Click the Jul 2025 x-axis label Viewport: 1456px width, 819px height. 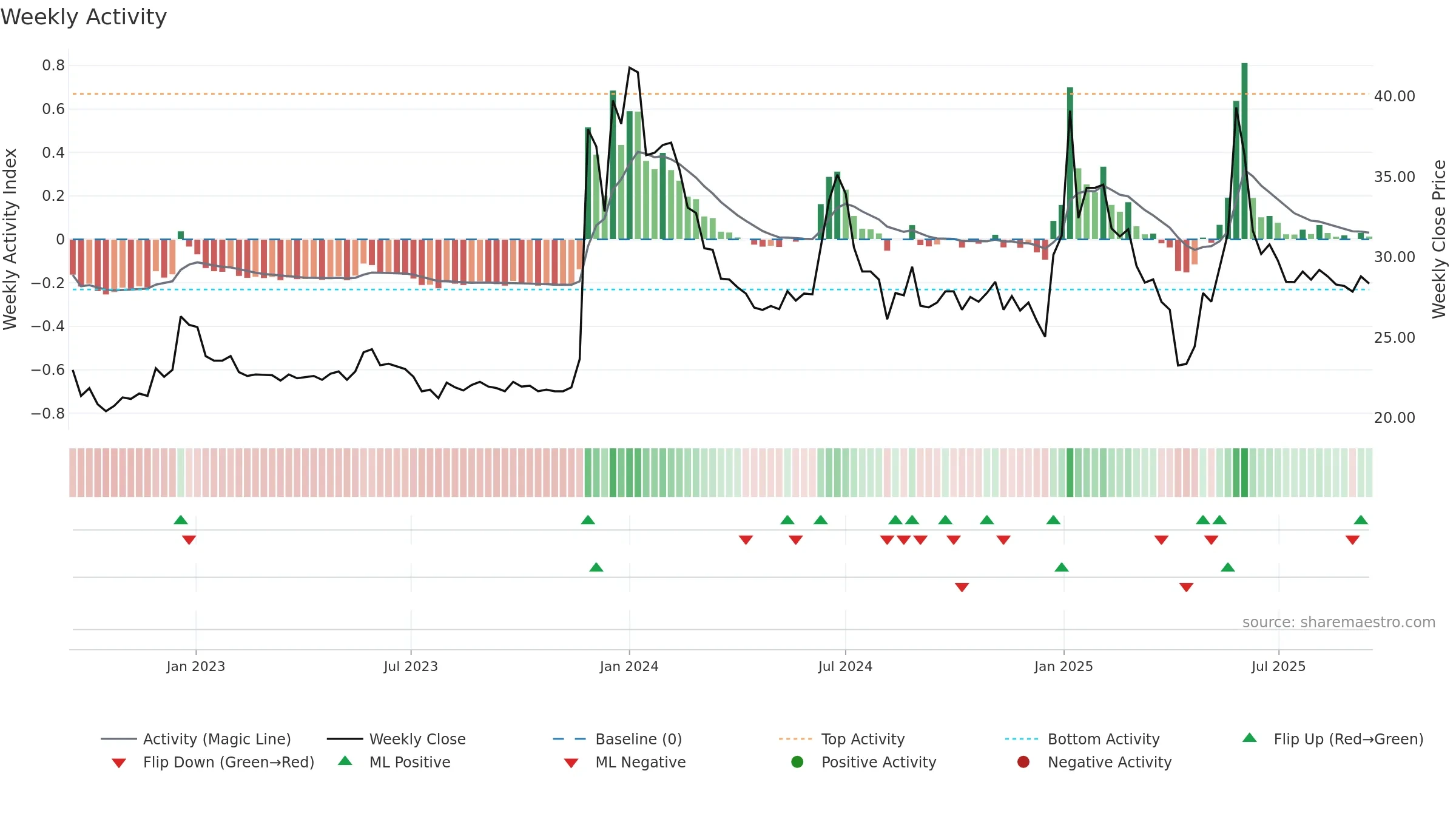(x=1278, y=666)
